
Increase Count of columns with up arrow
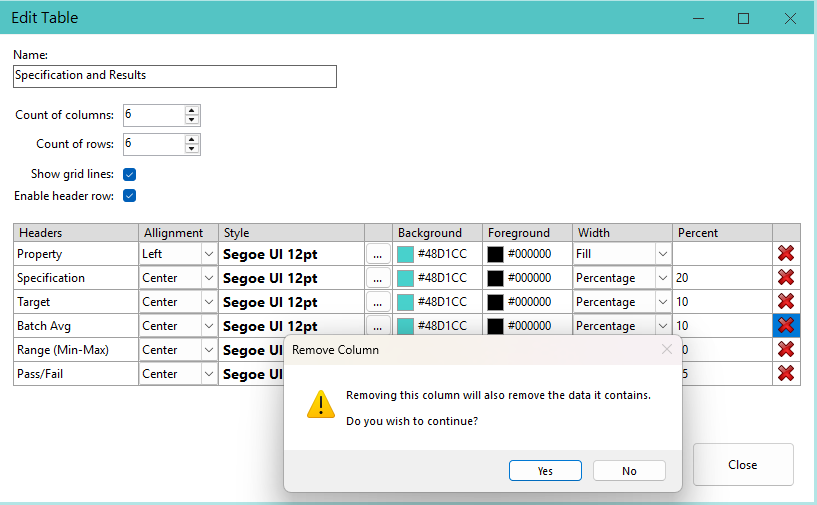click(192, 110)
